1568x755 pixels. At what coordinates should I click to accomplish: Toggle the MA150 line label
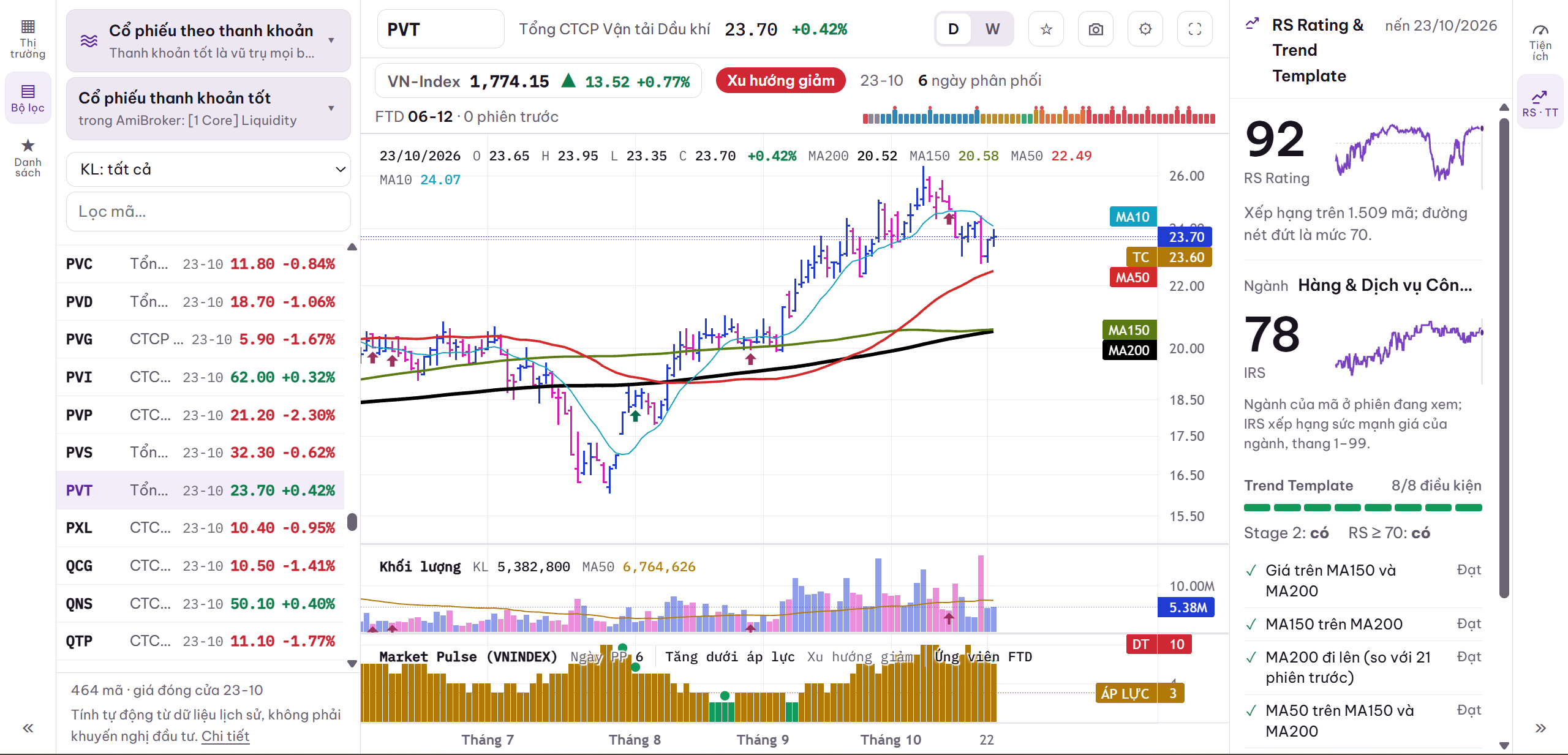tap(1129, 330)
